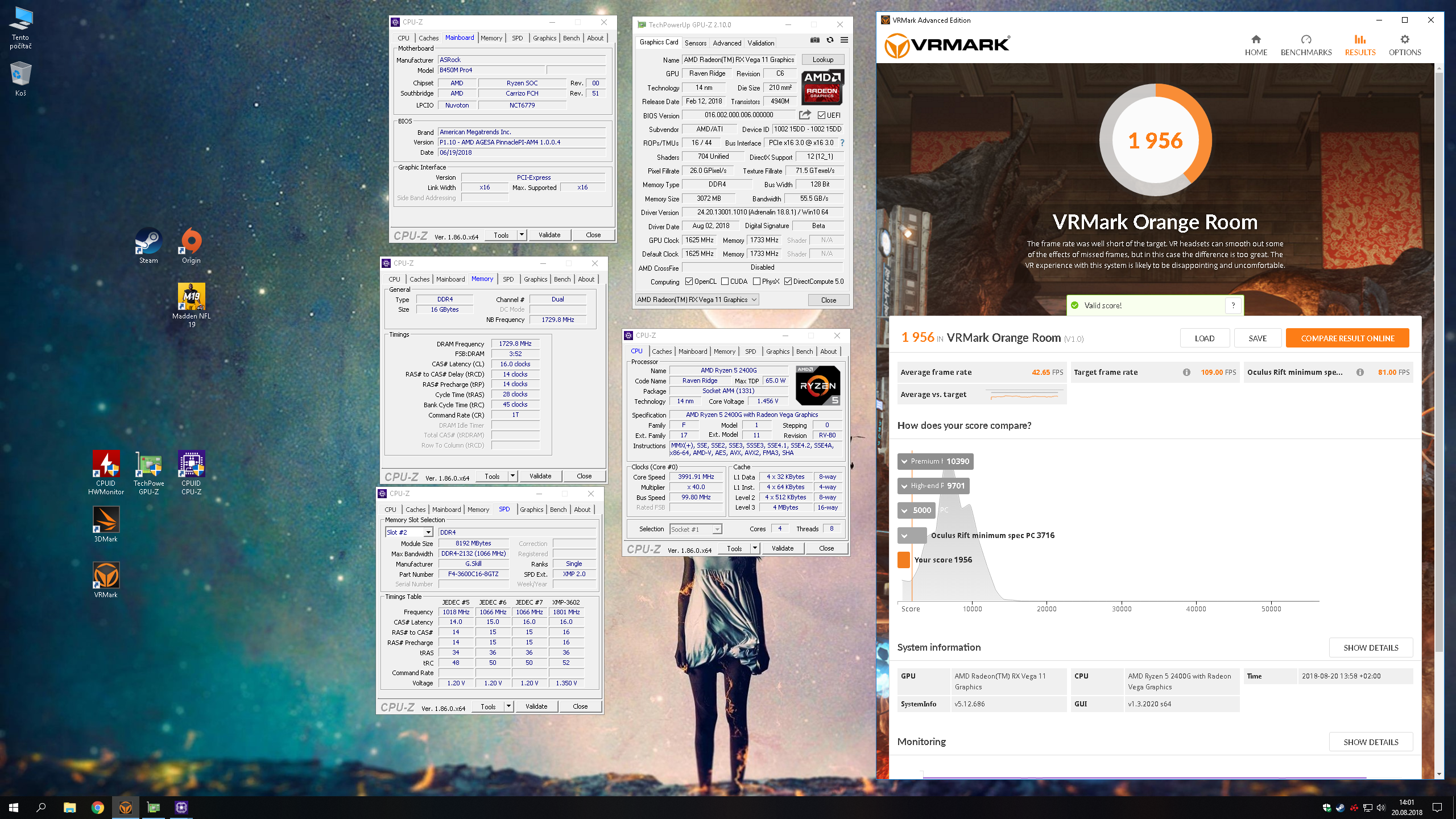Viewport: 1456px width, 819px height.
Task: Click the Bus Interface question mark help
Action: (x=842, y=143)
